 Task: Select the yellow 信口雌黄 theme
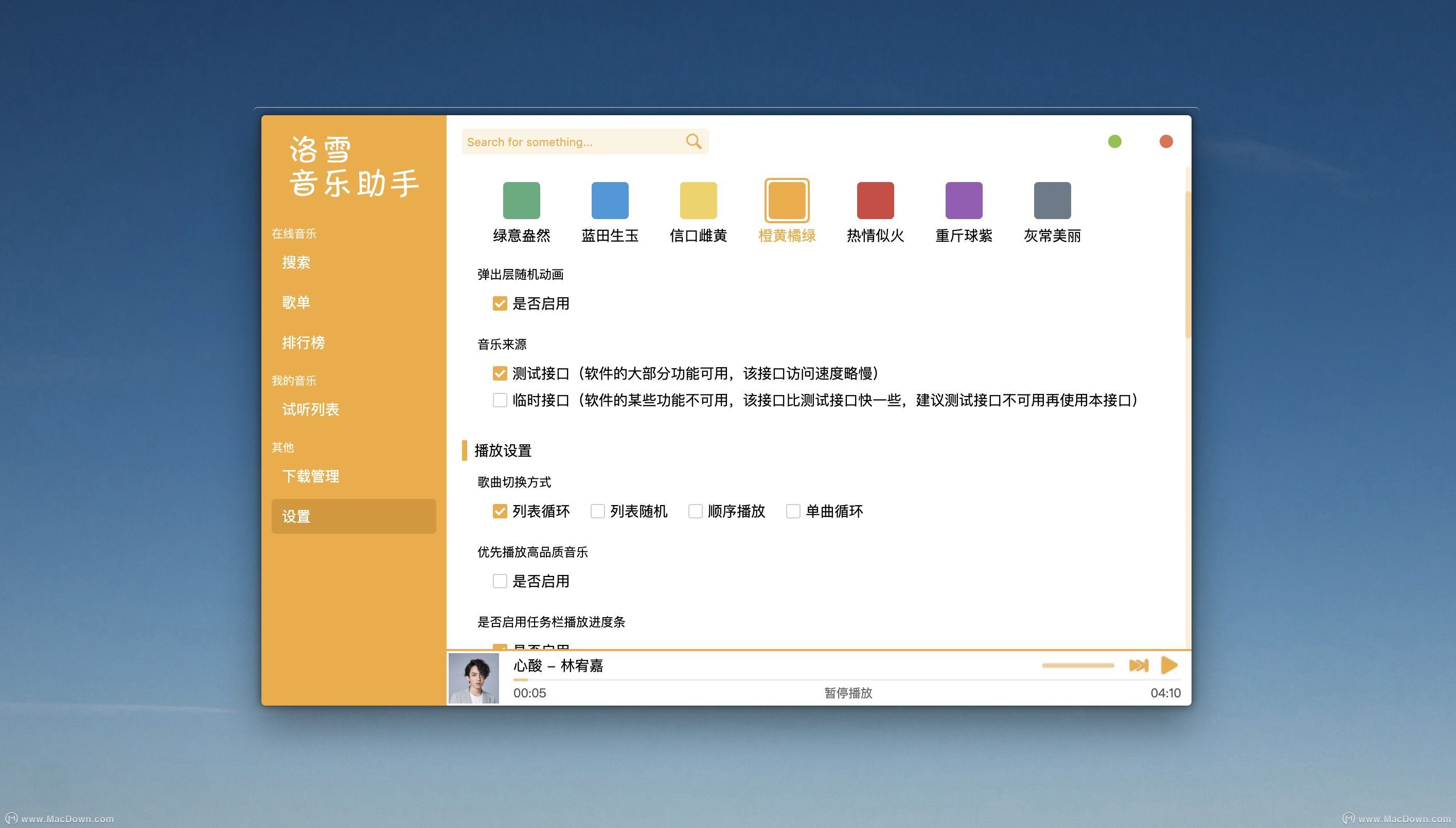(x=698, y=200)
